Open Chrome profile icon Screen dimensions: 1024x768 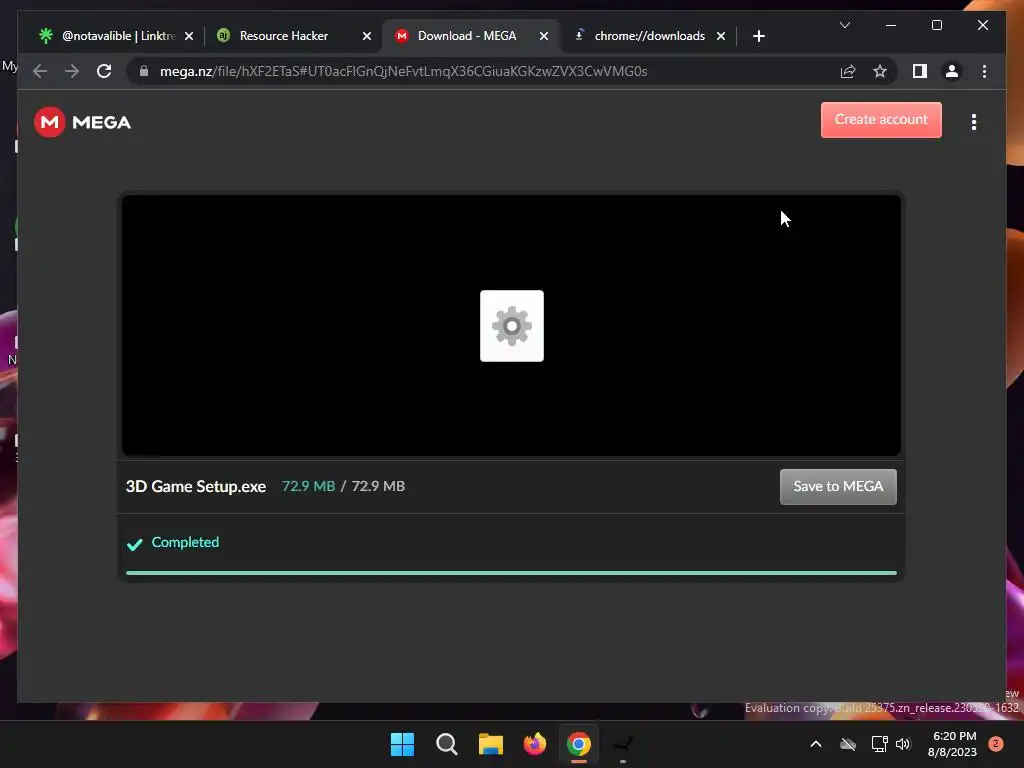[x=952, y=71]
